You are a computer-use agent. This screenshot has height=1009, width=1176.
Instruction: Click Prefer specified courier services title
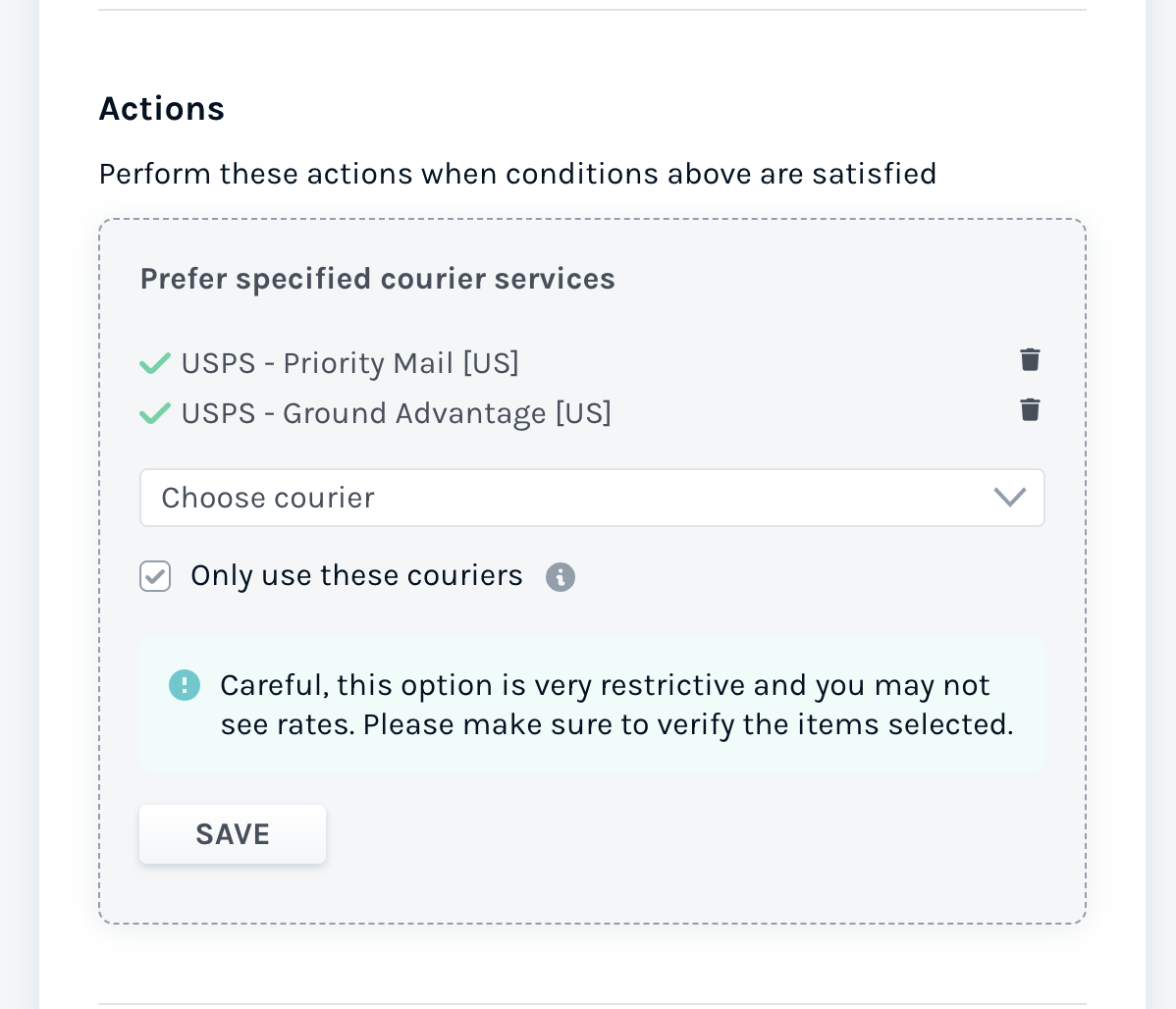(x=377, y=279)
